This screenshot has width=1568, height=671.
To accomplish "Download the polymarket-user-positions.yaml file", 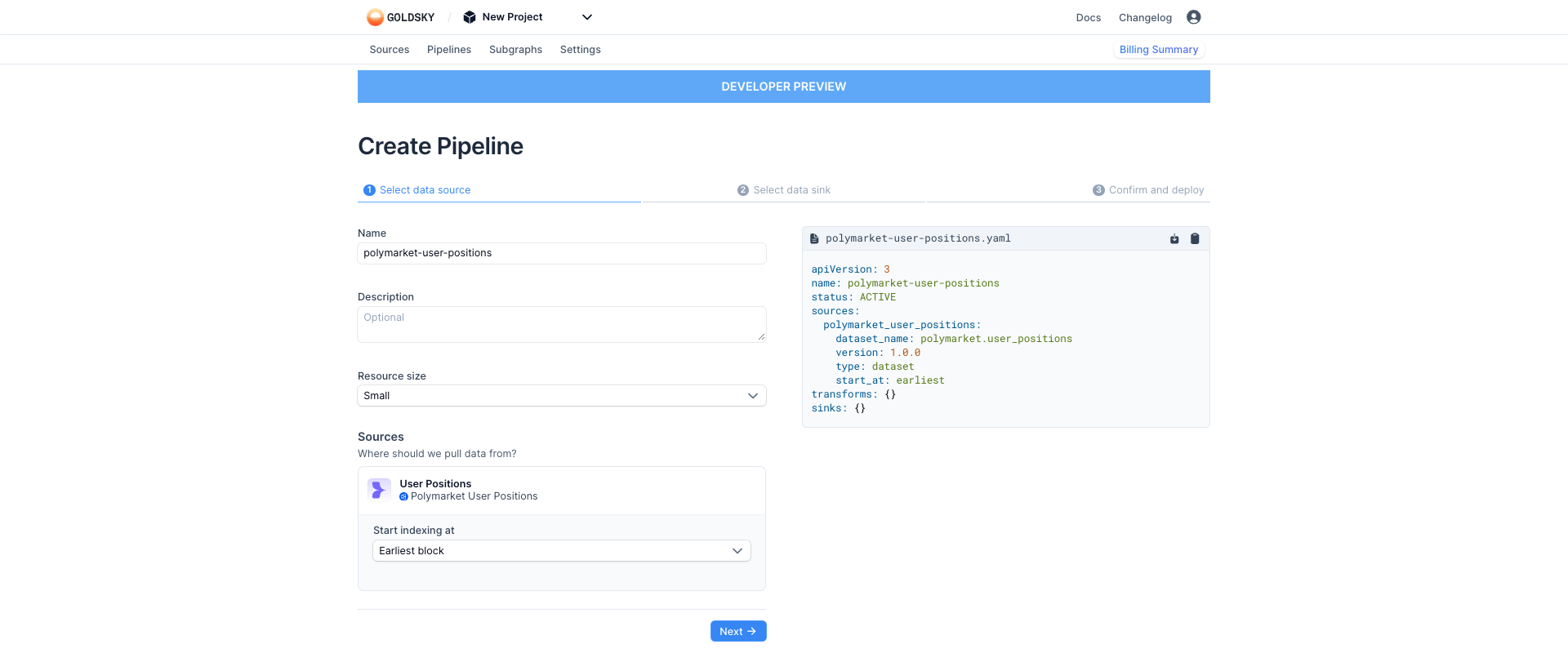I will (1174, 238).
